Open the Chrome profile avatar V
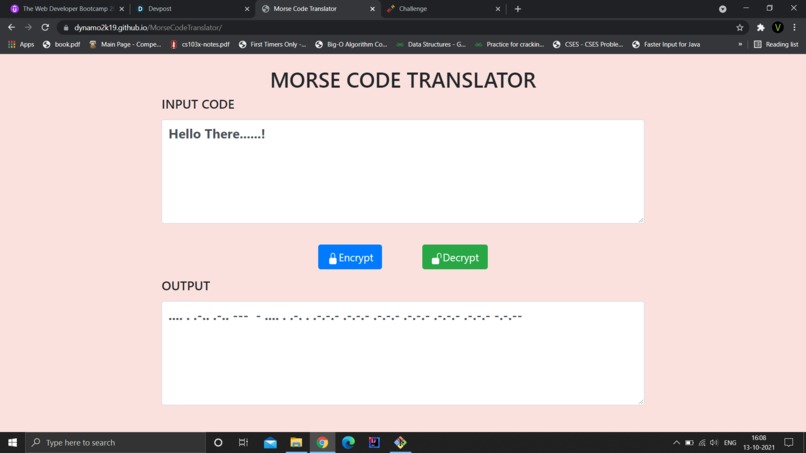 778,28
